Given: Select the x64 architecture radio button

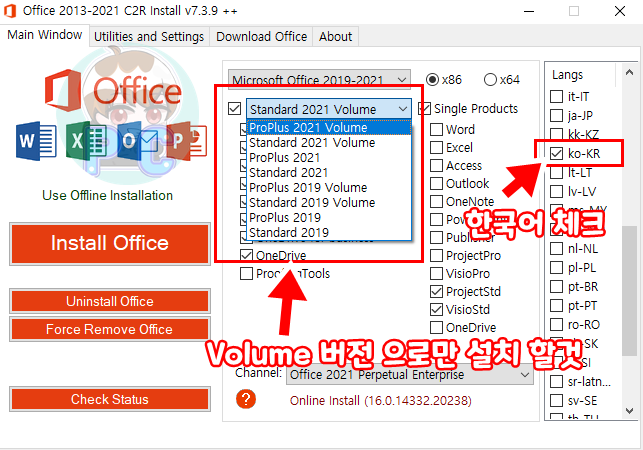Looking at the screenshot, I should [x=490, y=80].
